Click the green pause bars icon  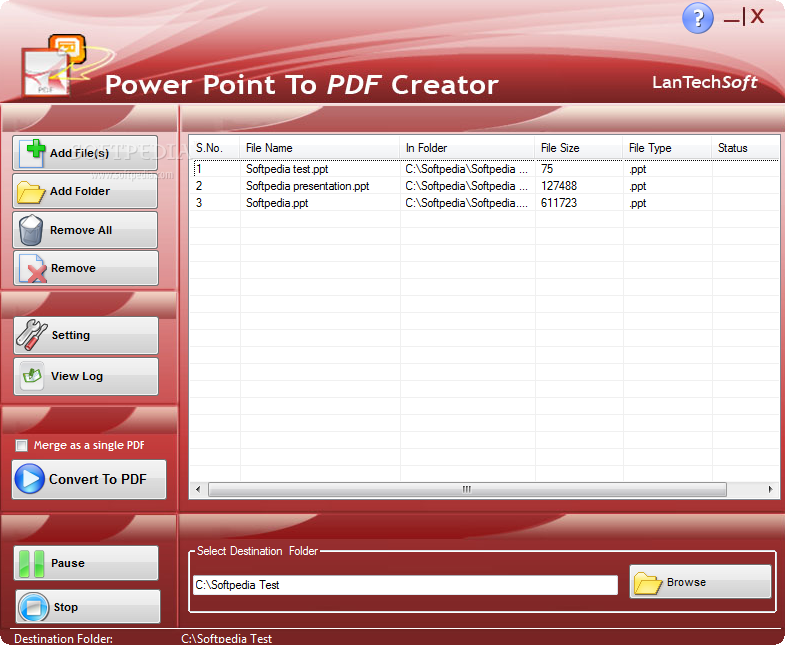pyautogui.click(x=31, y=563)
